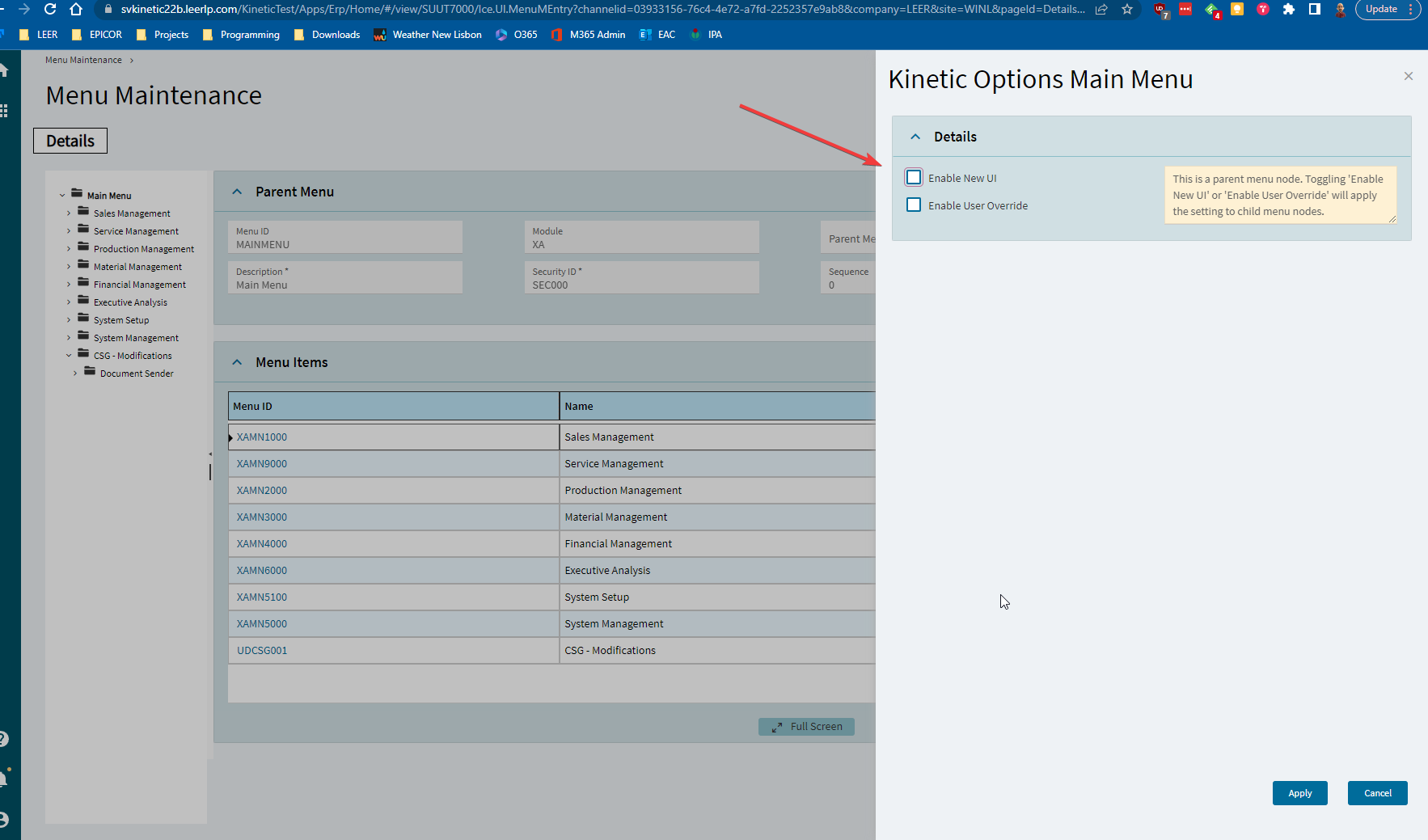The width and height of the screenshot is (1428, 840).
Task: Click the Full Screen icon below the grid
Action: click(778, 726)
